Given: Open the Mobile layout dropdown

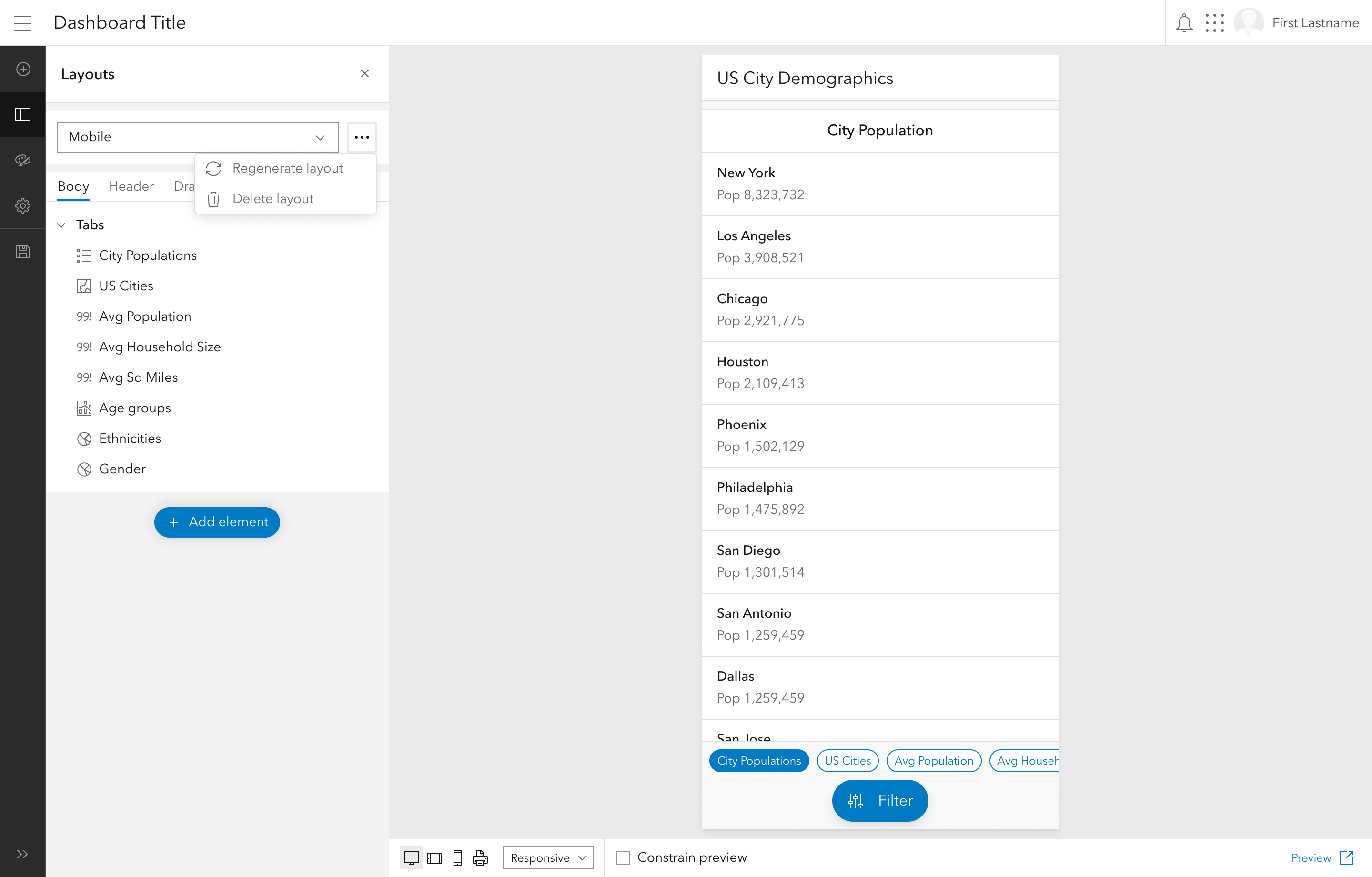Looking at the screenshot, I should [198, 137].
